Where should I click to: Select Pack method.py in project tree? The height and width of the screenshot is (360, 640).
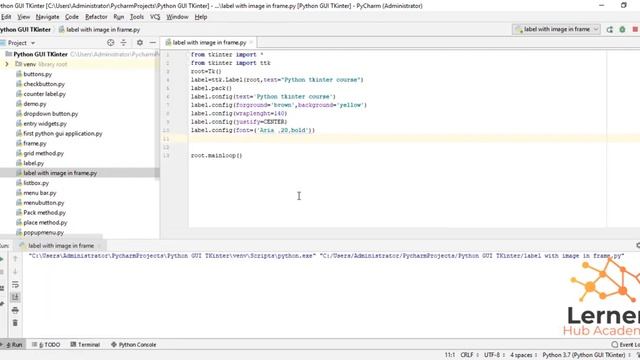pos(44,213)
